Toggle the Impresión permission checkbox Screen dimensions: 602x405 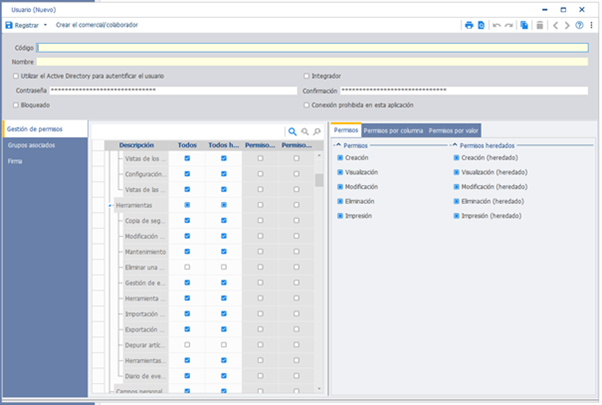pyautogui.click(x=340, y=216)
